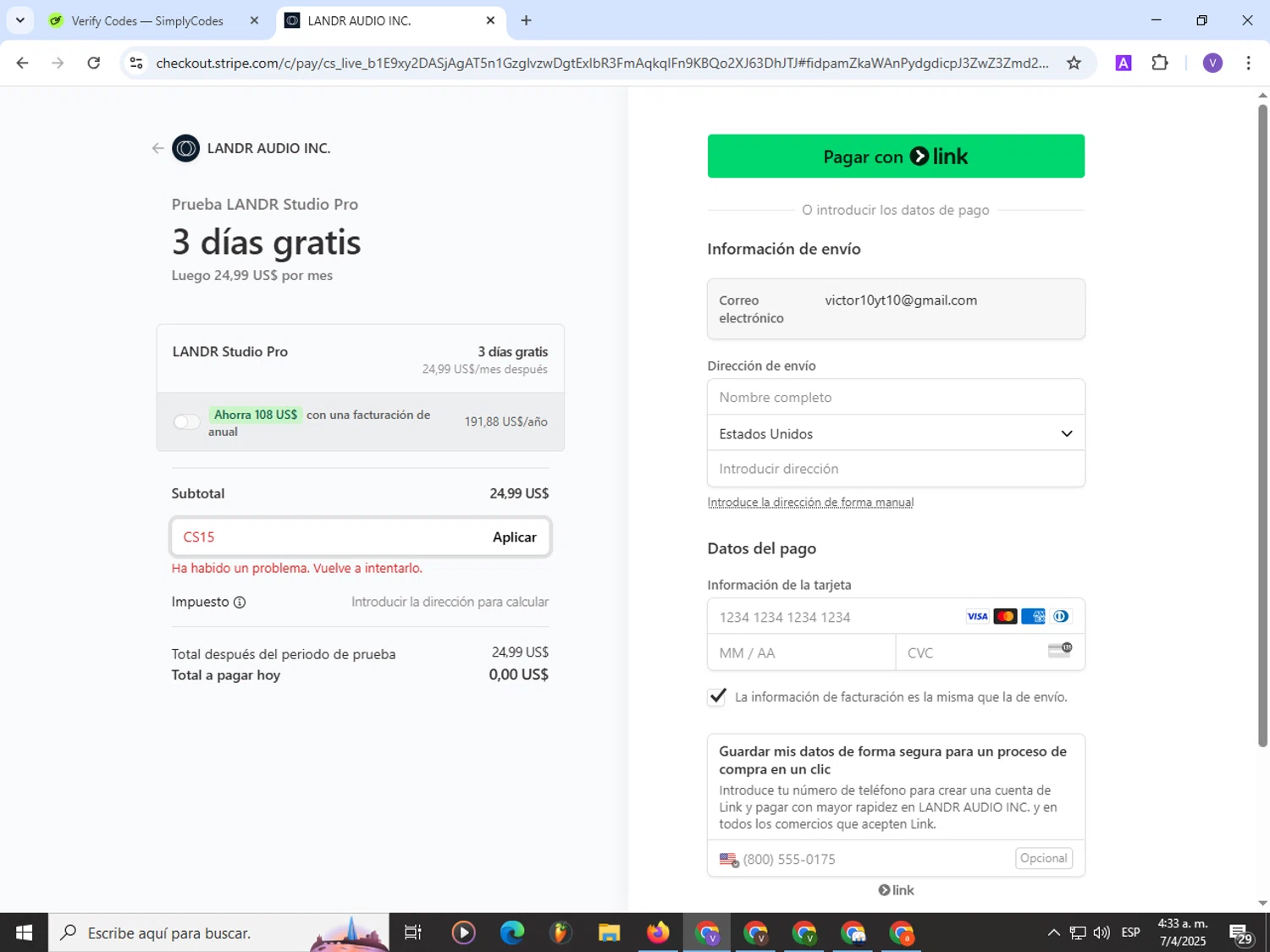Viewport: 1270px width, 952px height.
Task: Open the tab search dropdown arrow
Action: click(x=19, y=20)
